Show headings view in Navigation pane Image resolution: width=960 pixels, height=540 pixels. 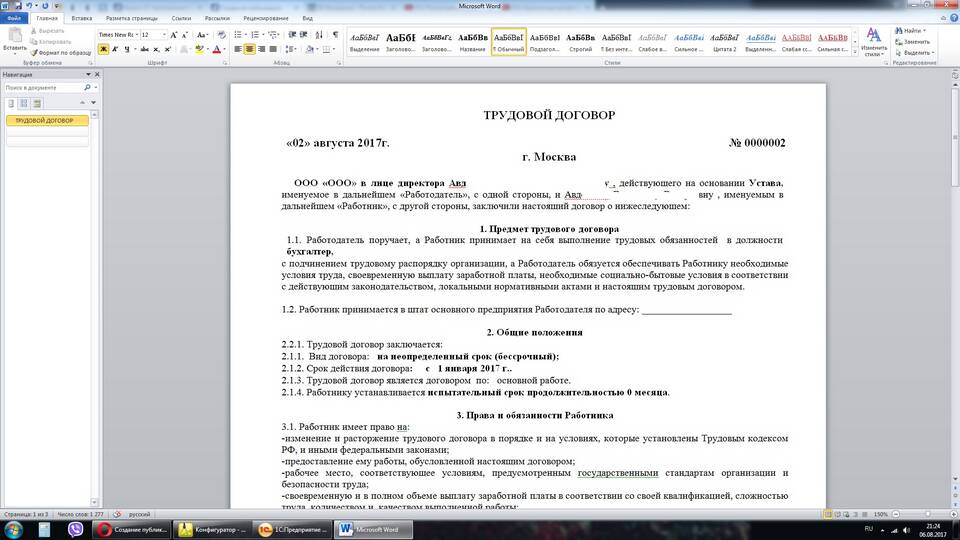click(x=11, y=103)
